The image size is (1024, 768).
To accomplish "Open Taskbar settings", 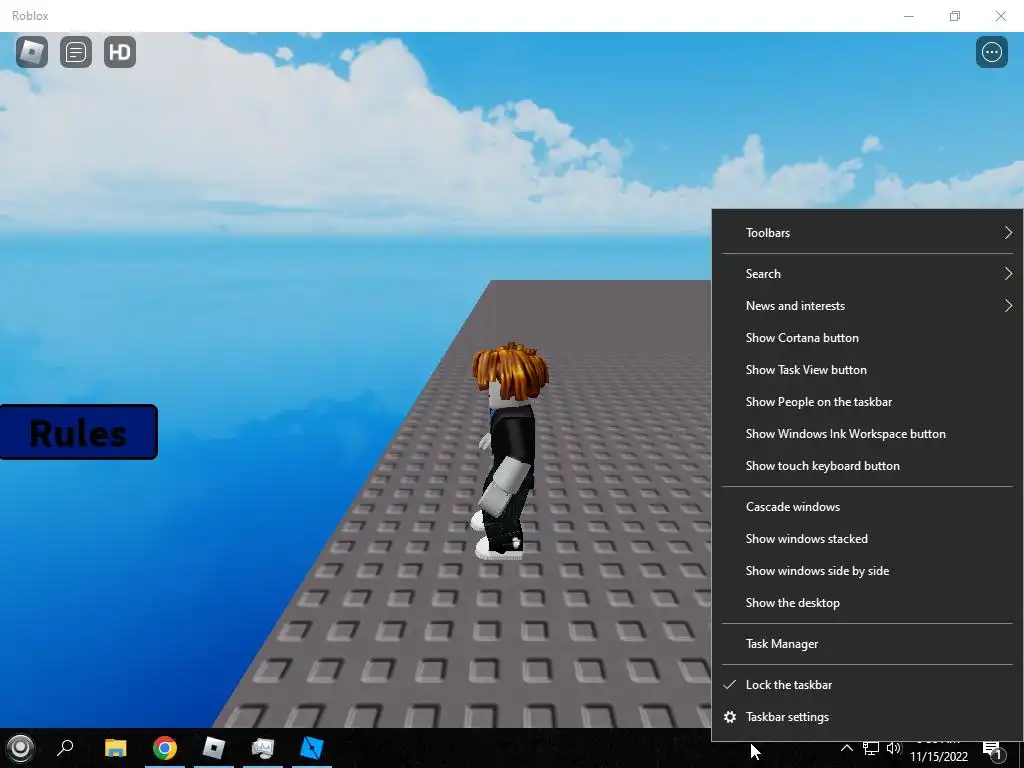I will (x=867, y=716).
